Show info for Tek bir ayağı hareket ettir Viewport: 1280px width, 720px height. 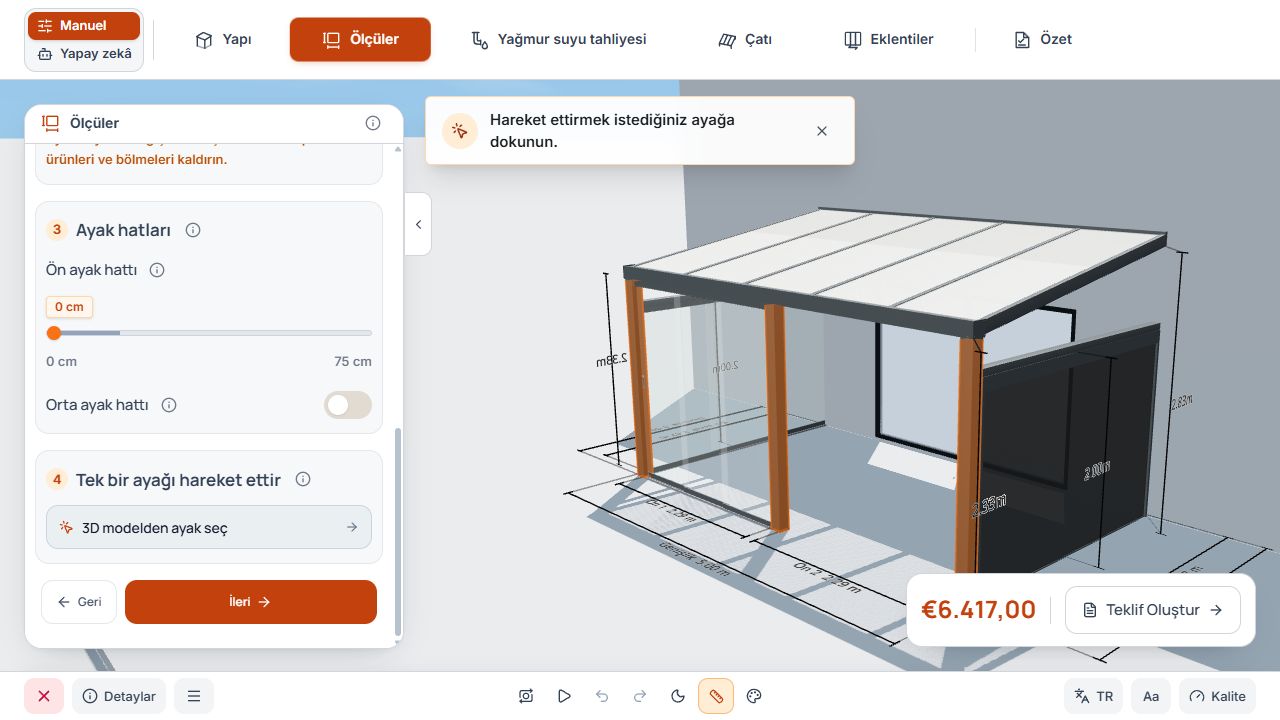tap(303, 479)
